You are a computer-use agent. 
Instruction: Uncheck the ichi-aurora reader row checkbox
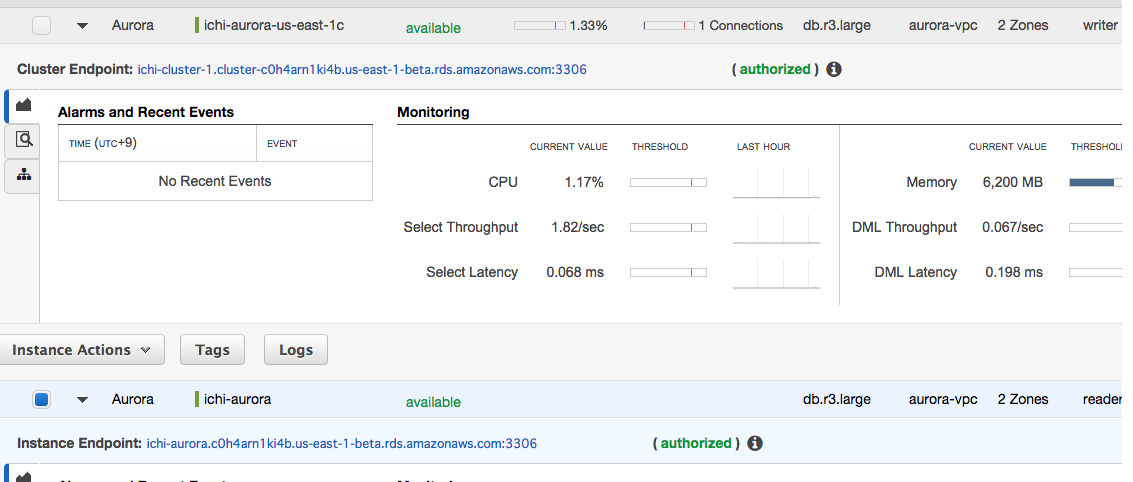coord(41,400)
